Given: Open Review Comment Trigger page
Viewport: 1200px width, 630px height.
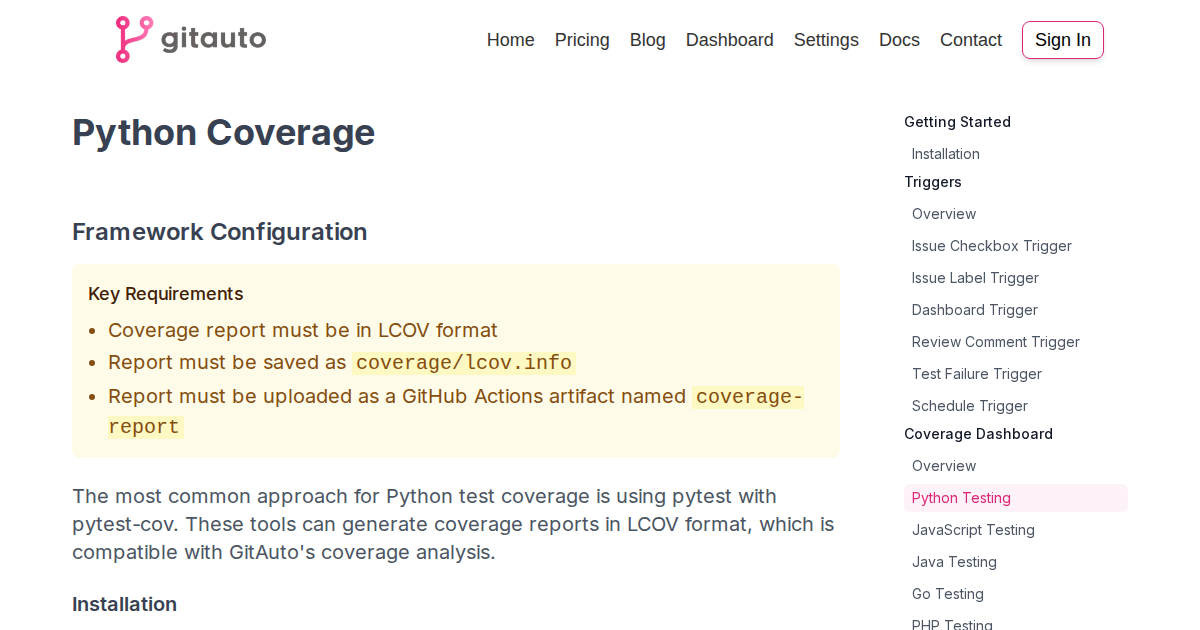Looking at the screenshot, I should [x=995, y=342].
